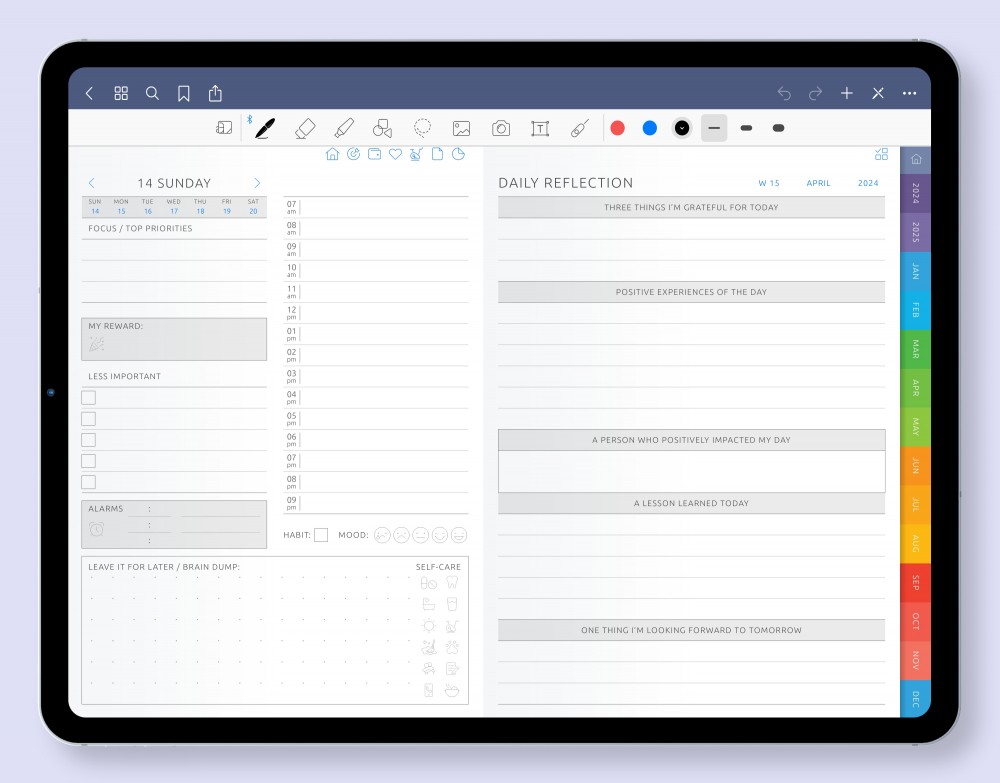Jump to SAT 20 in week strip
Viewport: 1000px width, 783px height.
(253, 207)
